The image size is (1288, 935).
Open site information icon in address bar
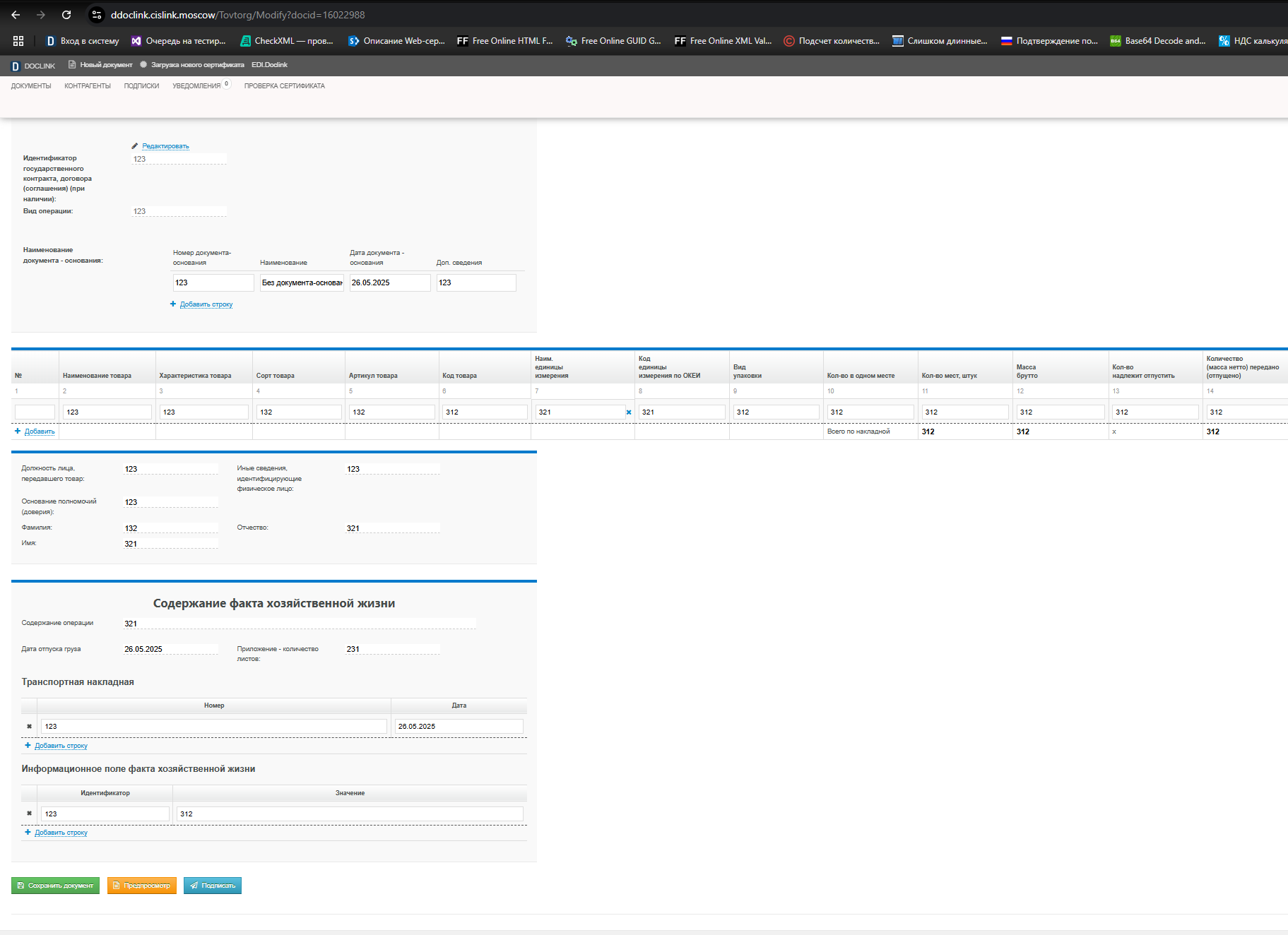[97, 15]
